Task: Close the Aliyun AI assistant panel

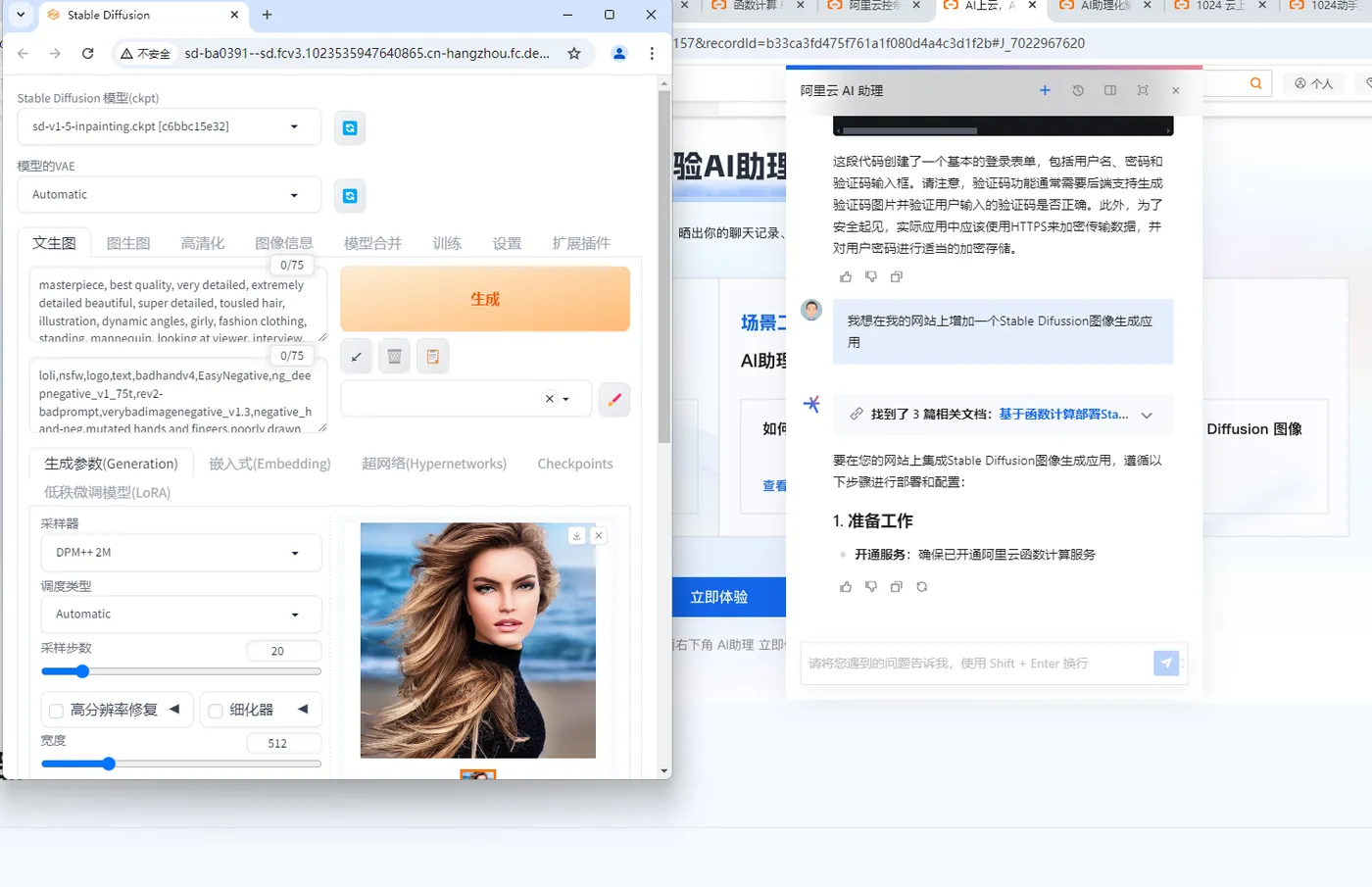Action: [x=1176, y=90]
